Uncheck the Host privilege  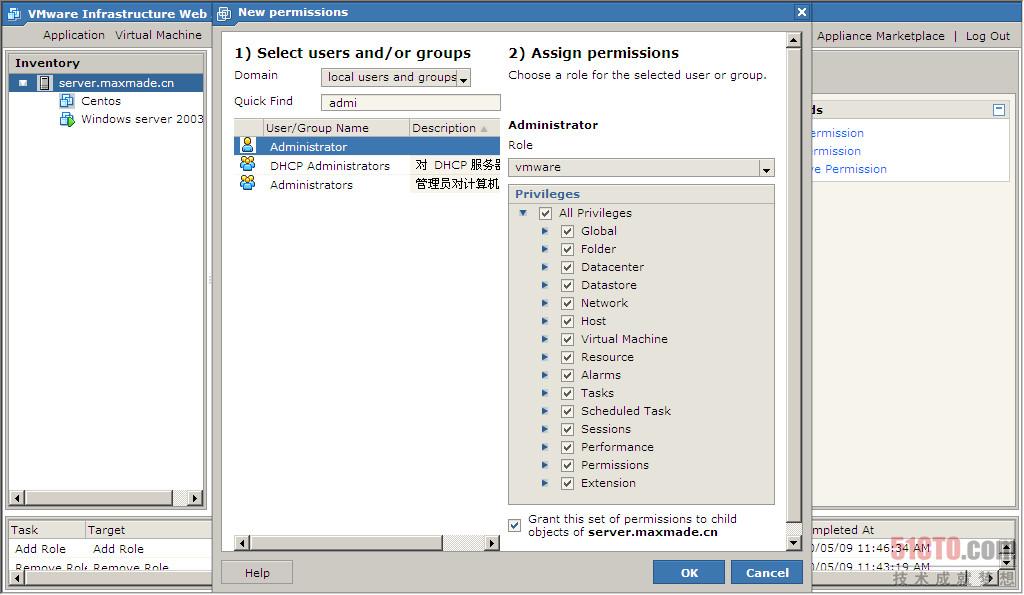coord(568,321)
